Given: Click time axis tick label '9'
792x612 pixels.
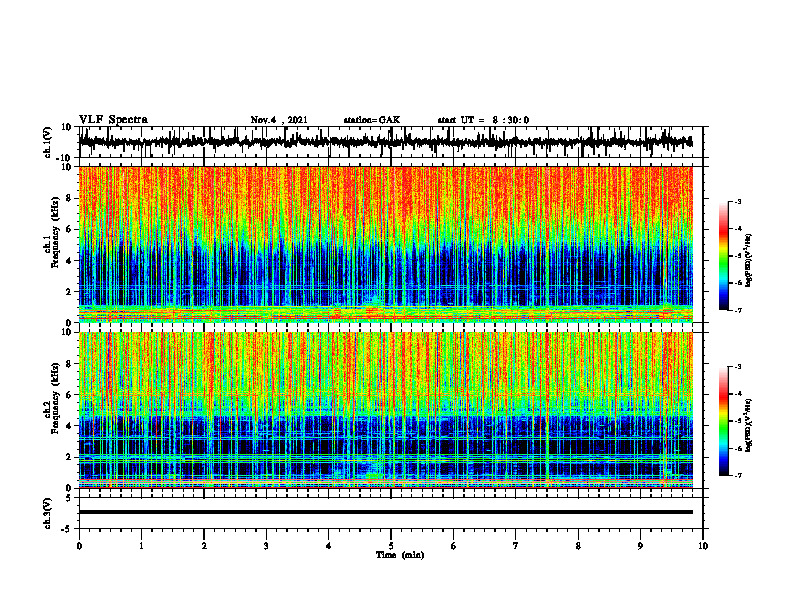Looking at the screenshot, I should tap(640, 546).
